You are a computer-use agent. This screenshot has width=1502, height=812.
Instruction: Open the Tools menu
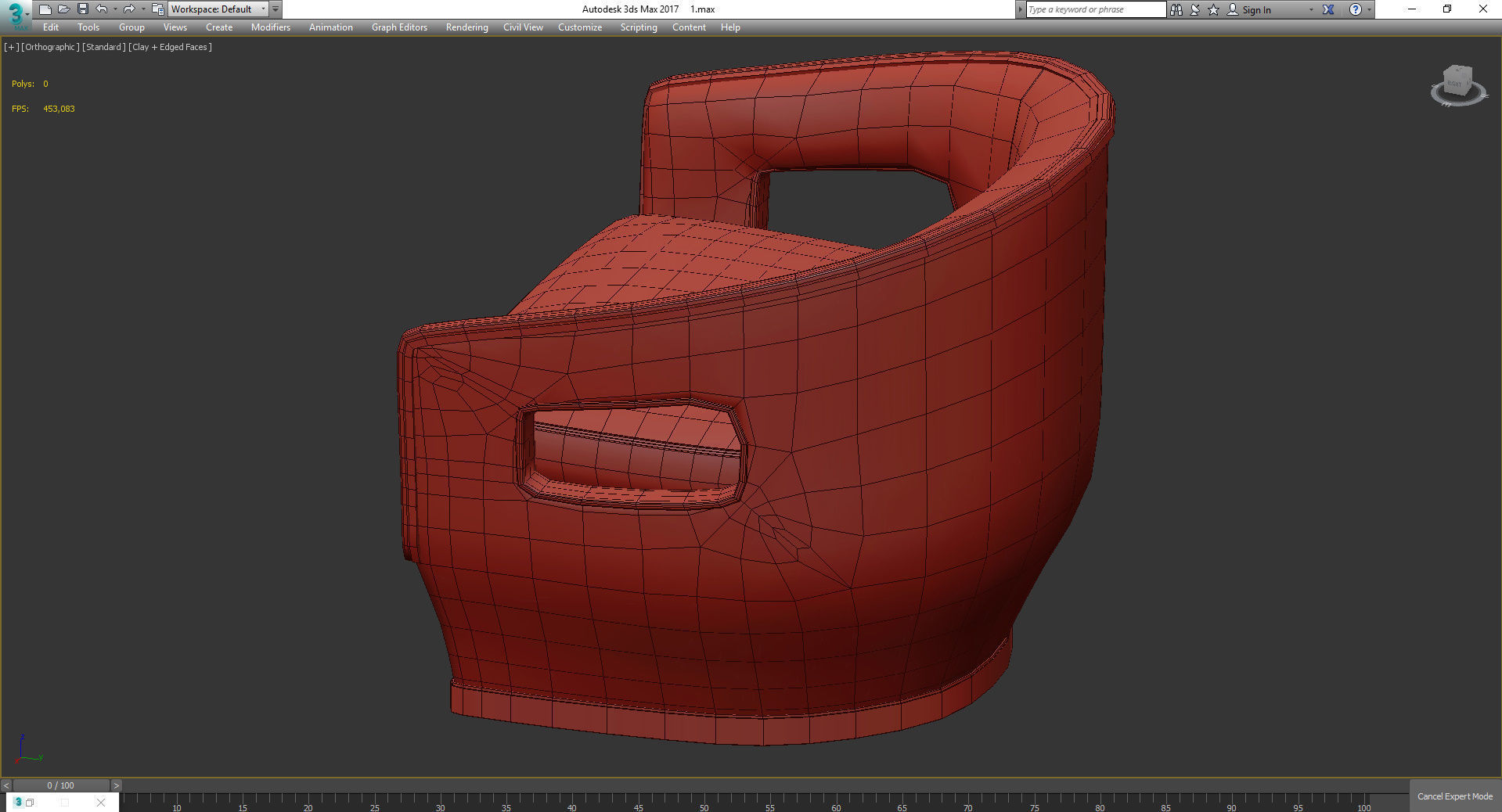pos(88,27)
